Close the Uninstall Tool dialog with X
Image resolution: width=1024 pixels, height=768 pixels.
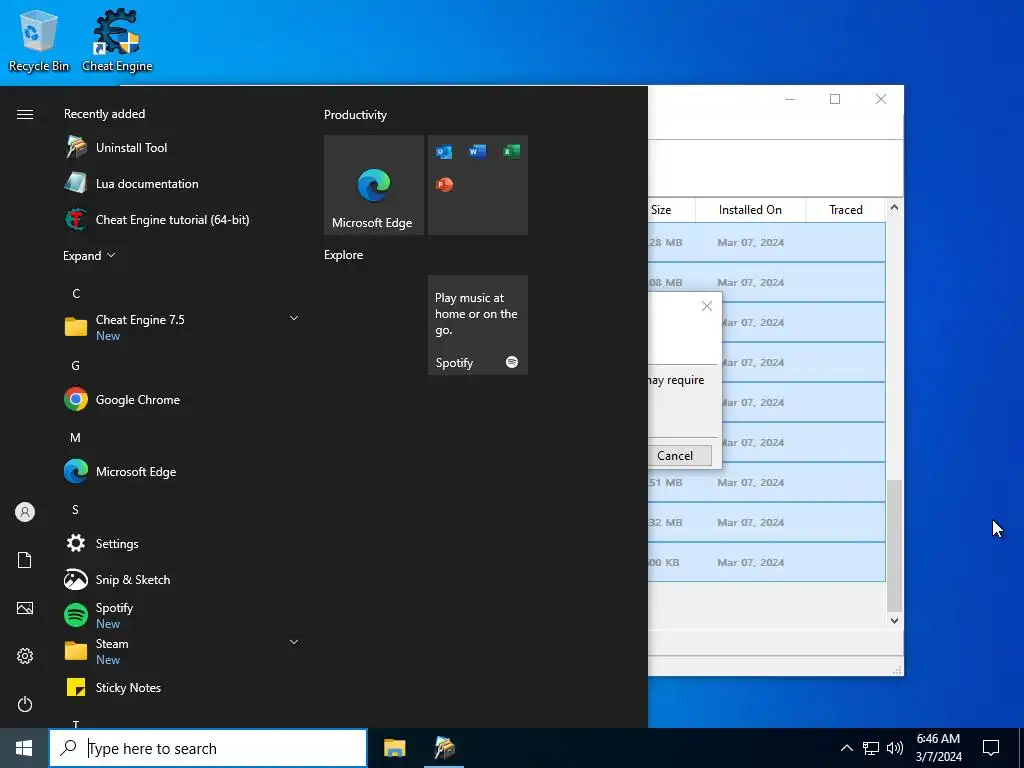click(707, 306)
